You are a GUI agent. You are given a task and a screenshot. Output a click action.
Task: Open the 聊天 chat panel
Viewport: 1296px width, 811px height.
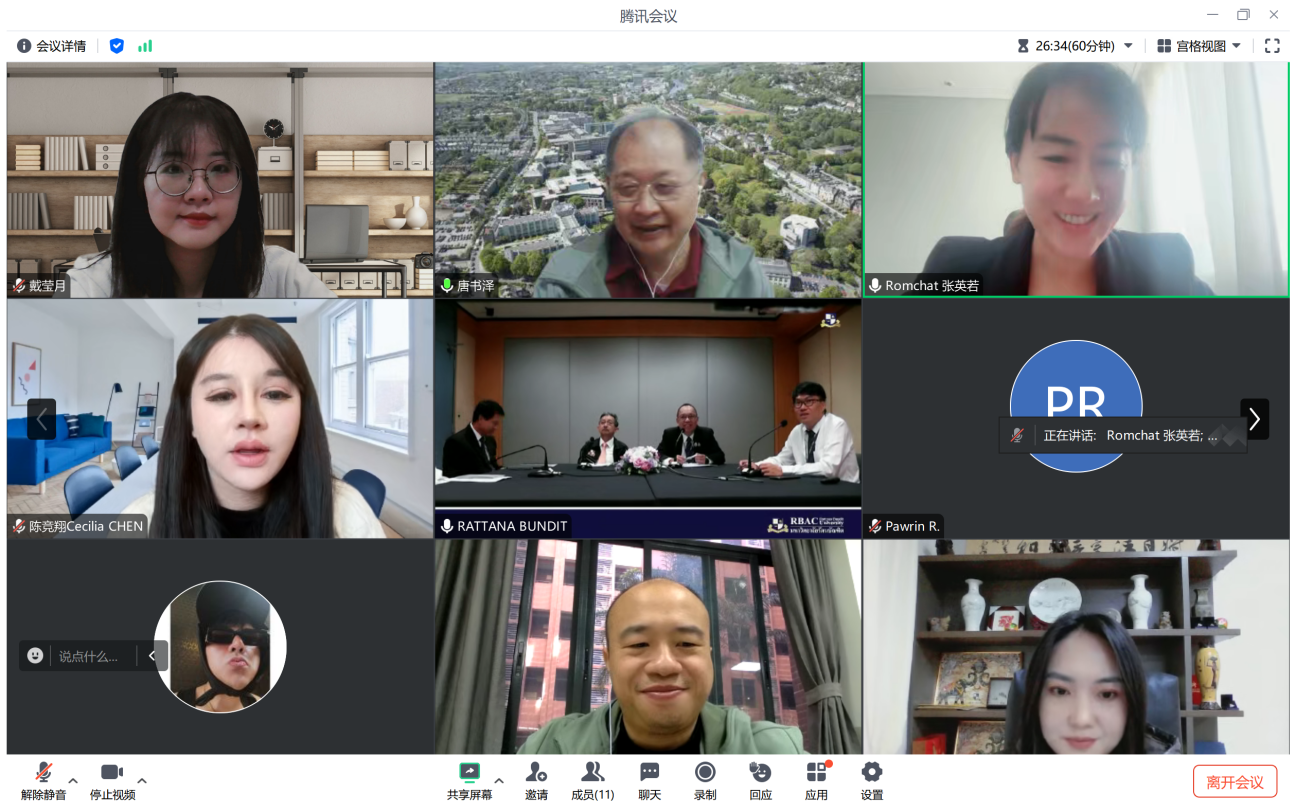(x=650, y=772)
